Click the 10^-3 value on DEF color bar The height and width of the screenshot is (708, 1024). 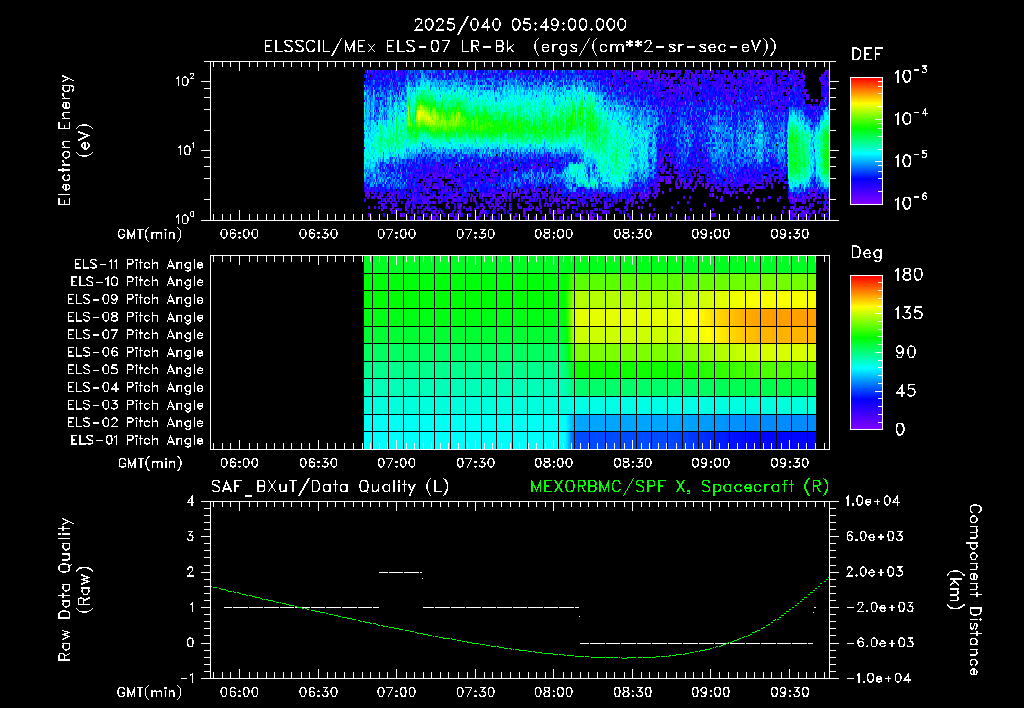pos(910,76)
